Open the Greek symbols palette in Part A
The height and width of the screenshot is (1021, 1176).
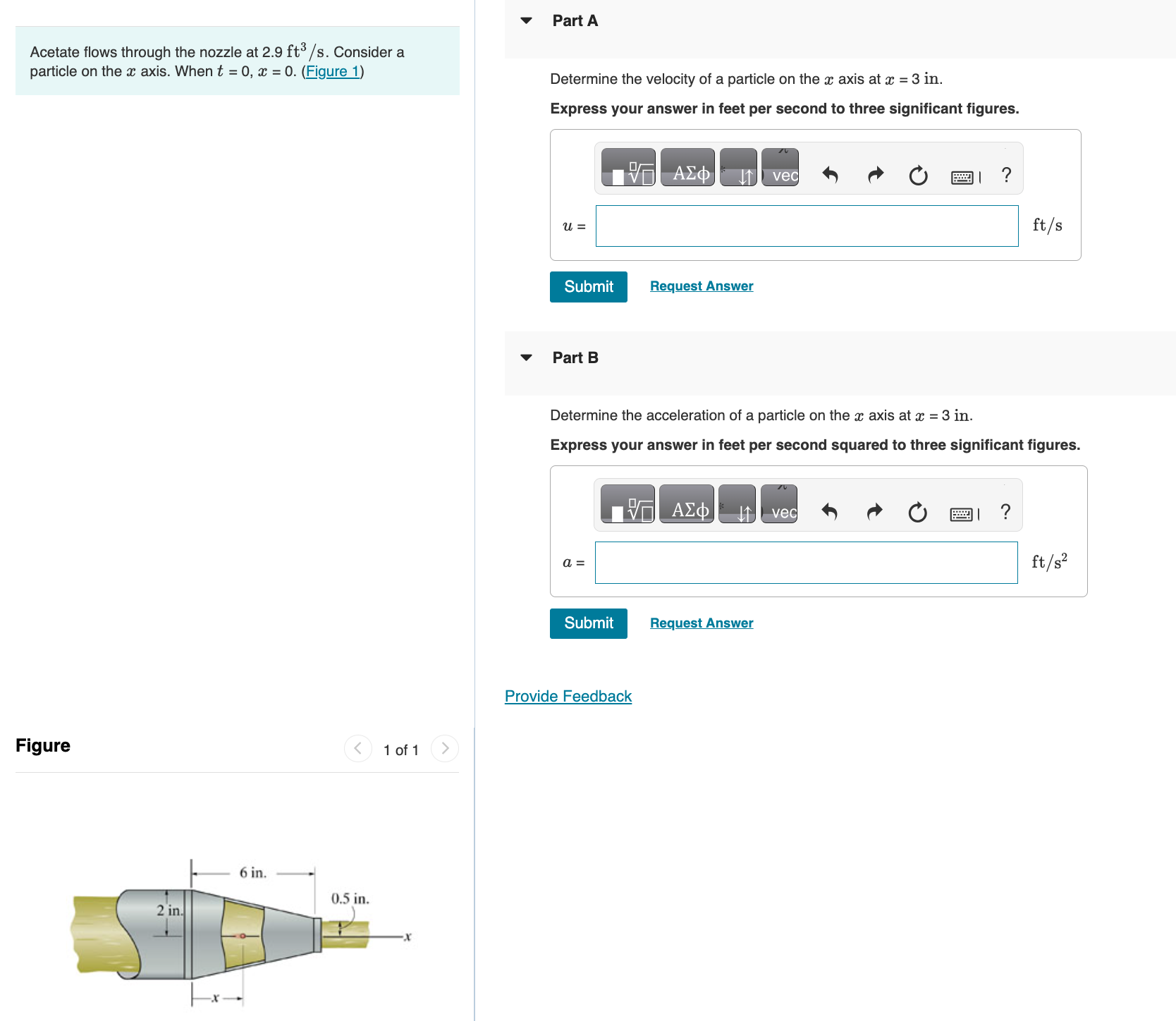click(x=687, y=167)
